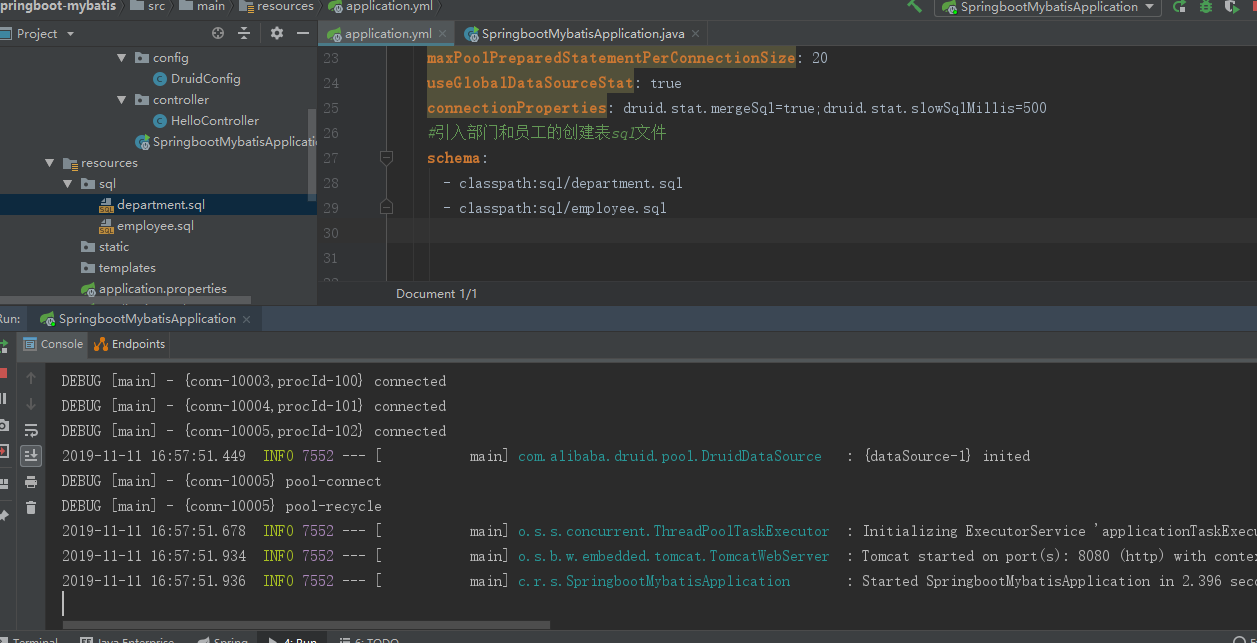Click the DruidDataSource log class link
The height and width of the screenshot is (643, 1257).
click(669, 456)
